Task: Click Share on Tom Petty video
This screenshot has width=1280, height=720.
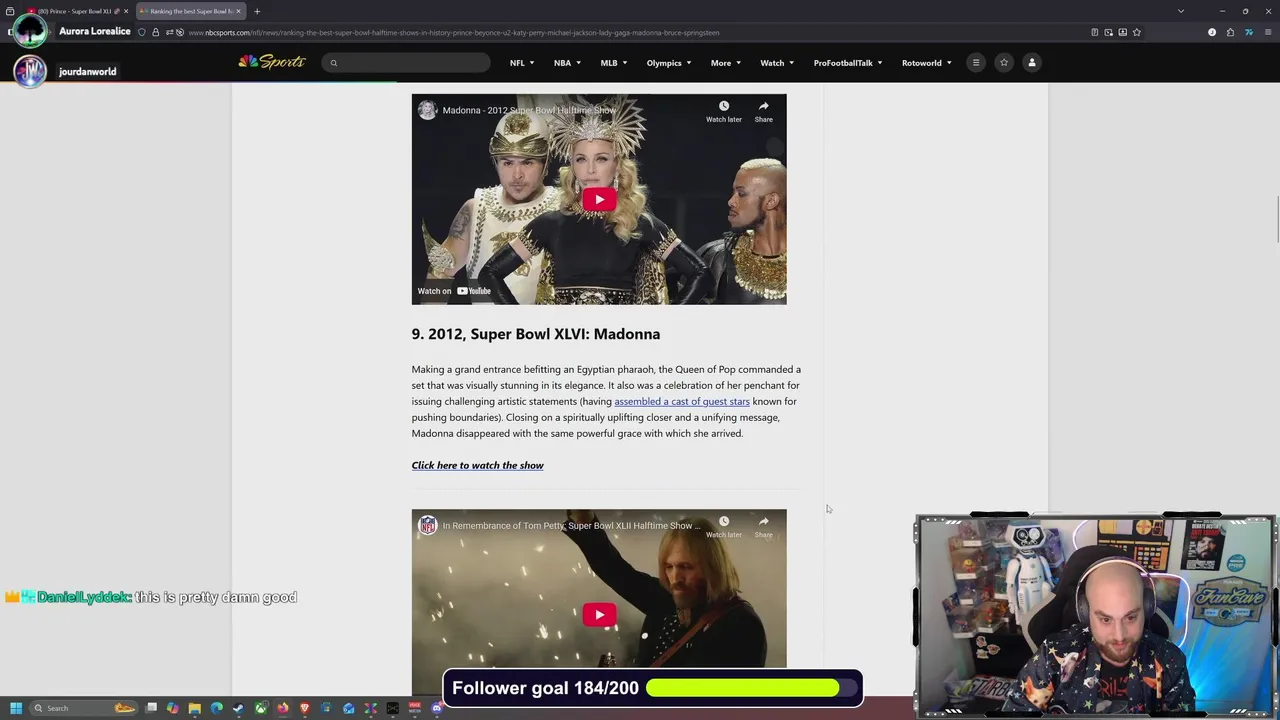Action: pyautogui.click(x=763, y=526)
